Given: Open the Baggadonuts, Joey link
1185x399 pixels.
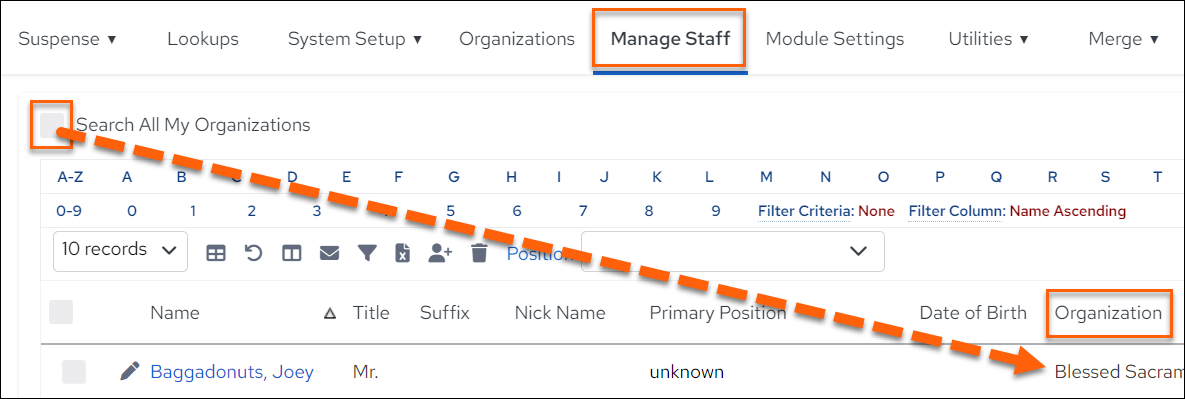Looking at the screenshot, I should [x=232, y=372].
